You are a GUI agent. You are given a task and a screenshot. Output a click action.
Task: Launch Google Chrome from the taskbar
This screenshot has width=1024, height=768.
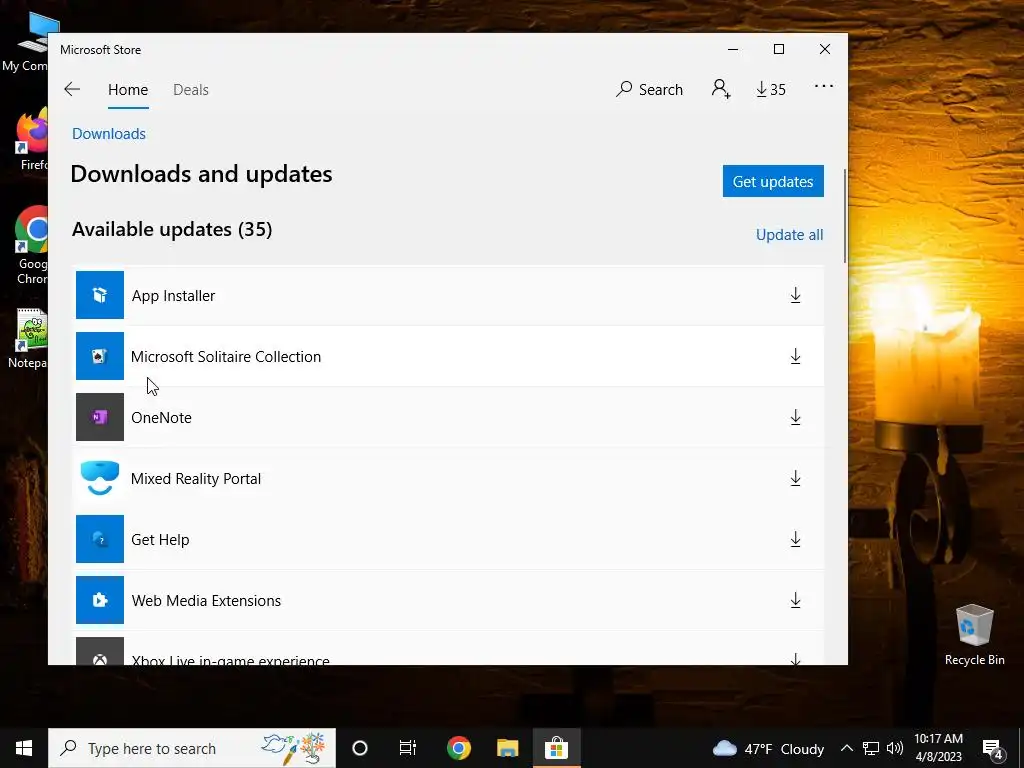[458, 748]
